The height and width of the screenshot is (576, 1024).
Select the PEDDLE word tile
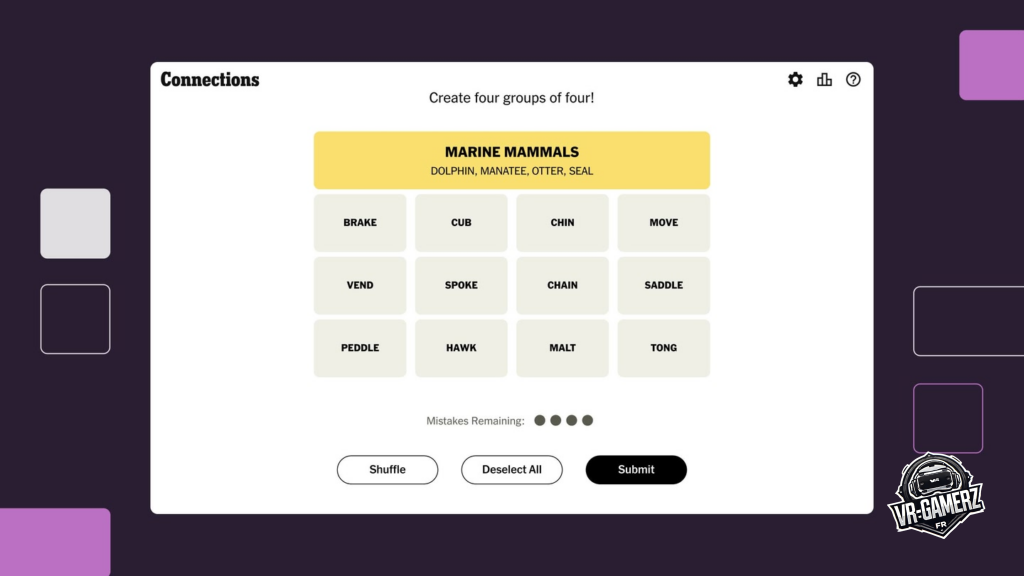[360, 348]
